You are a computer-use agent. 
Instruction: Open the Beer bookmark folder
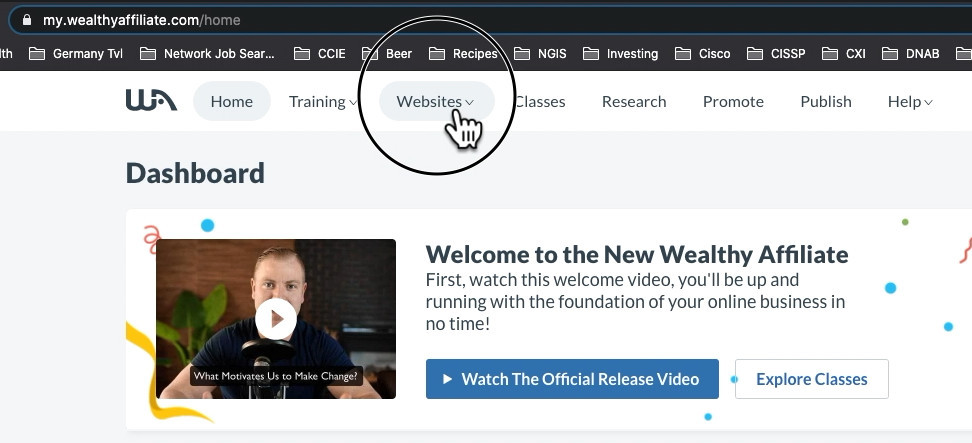[x=387, y=54]
